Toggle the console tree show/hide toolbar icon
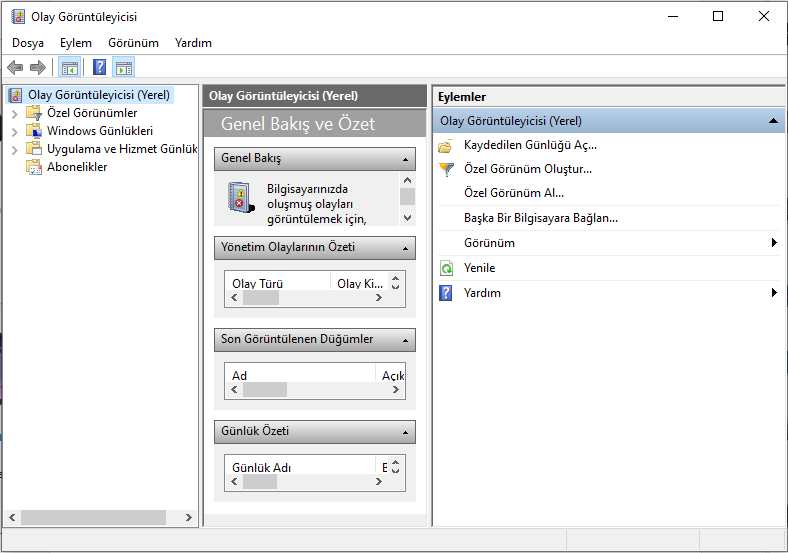 click(70, 67)
